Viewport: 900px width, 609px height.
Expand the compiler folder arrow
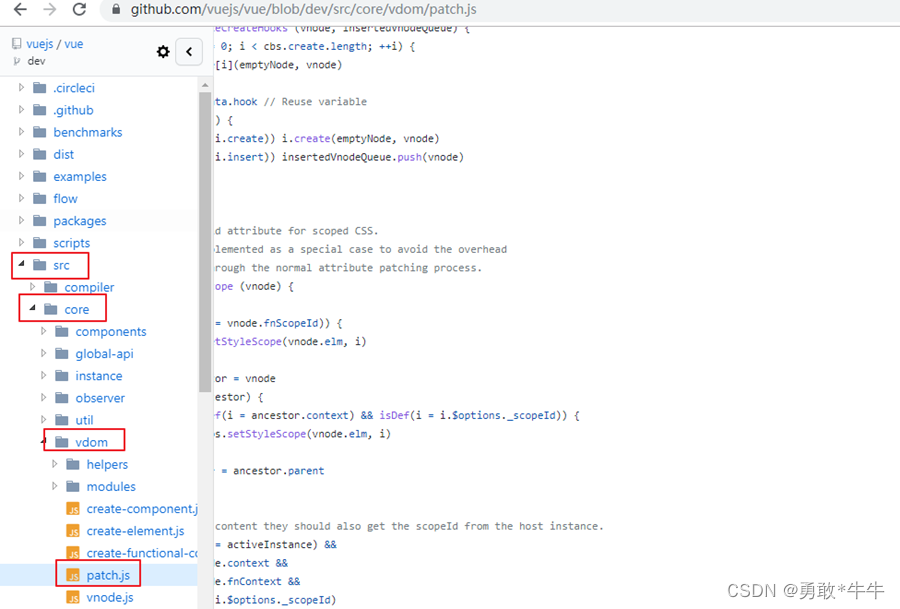pos(32,286)
